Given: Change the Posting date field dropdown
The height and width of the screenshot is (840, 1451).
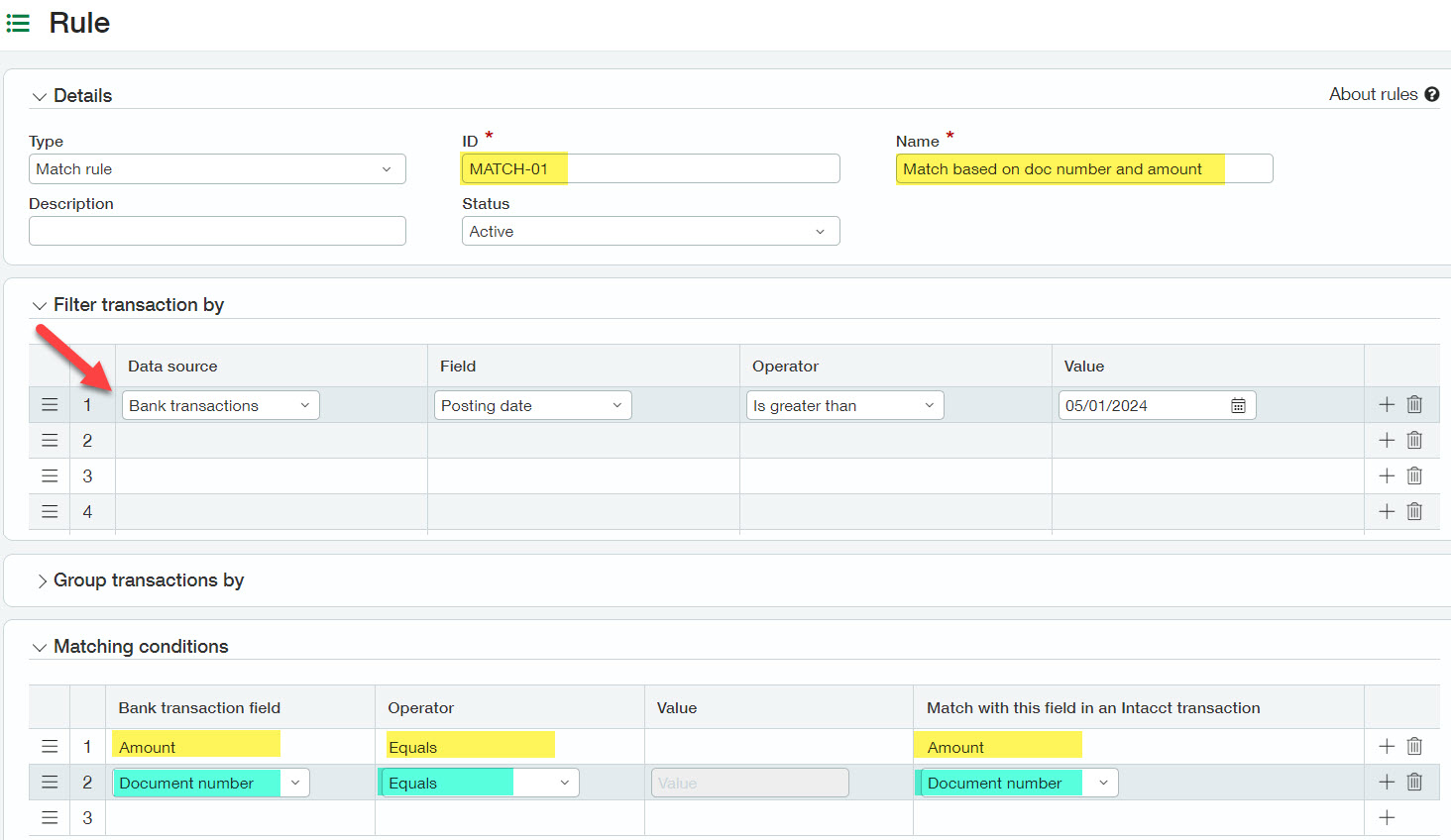Looking at the screenshot, I should (x=532, y=406).
